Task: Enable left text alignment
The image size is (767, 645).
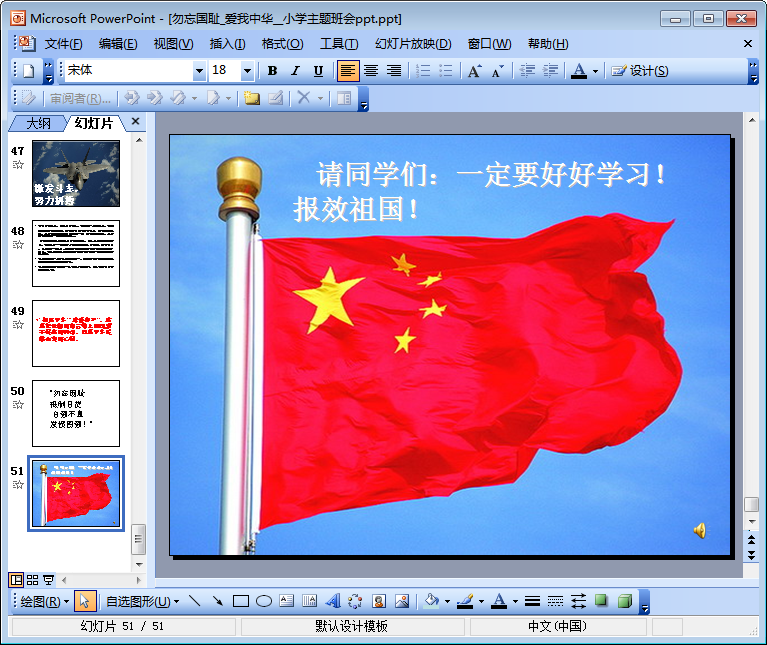Action: point(348,71)
